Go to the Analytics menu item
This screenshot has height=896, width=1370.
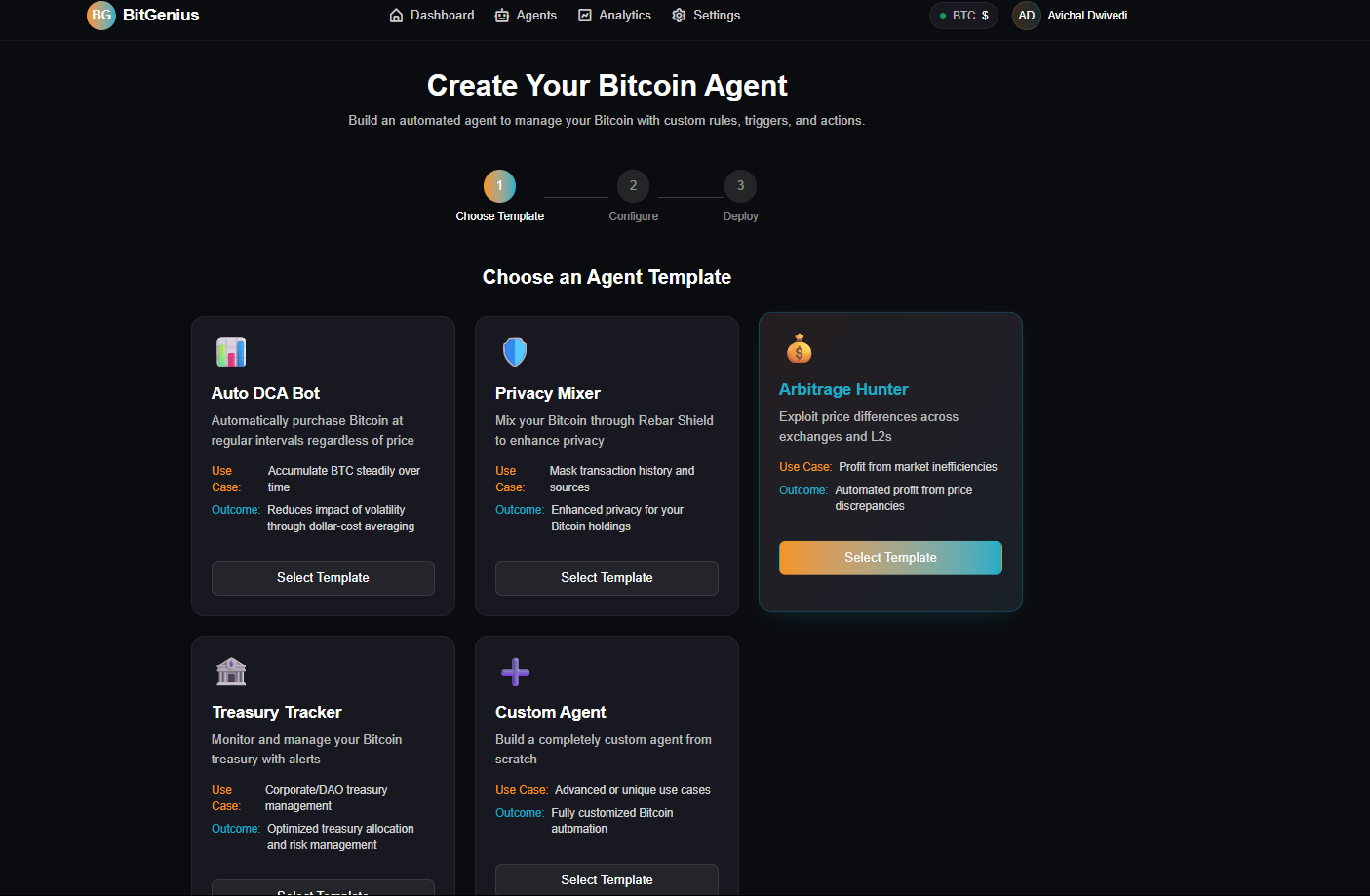614,16
